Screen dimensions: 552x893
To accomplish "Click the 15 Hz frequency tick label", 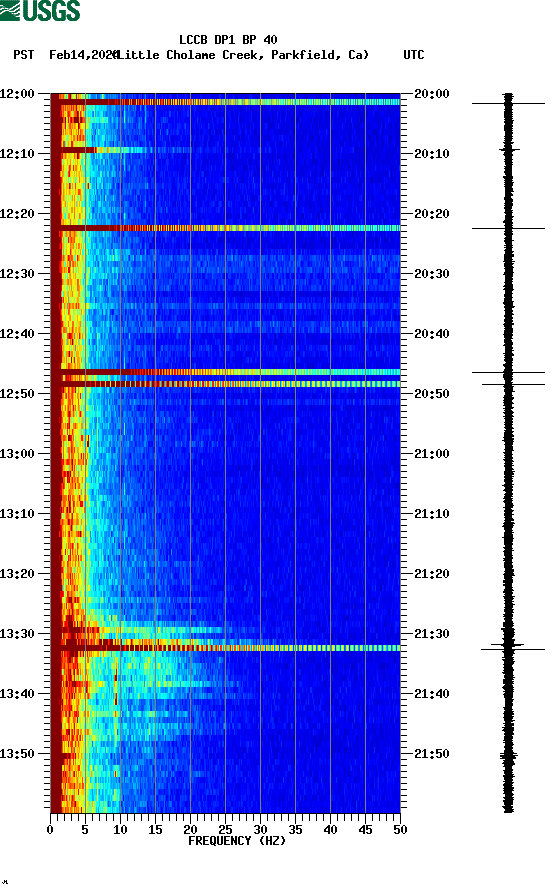I will tap(155, 830).
